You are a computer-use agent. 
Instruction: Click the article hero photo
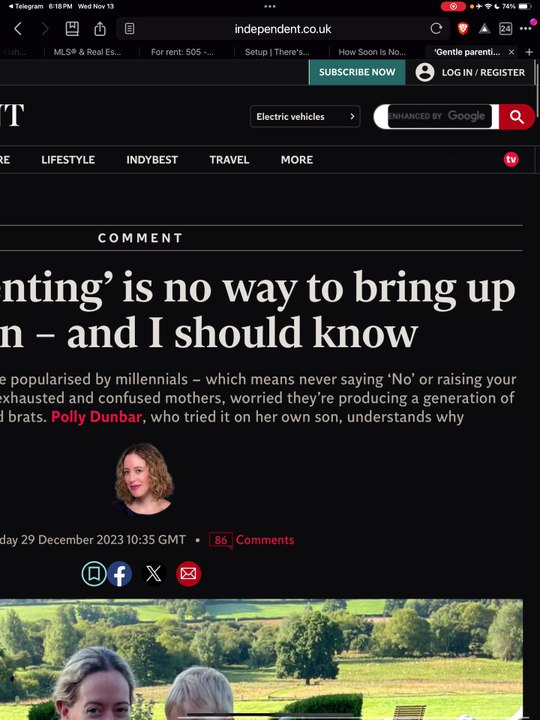coord(261,659)
